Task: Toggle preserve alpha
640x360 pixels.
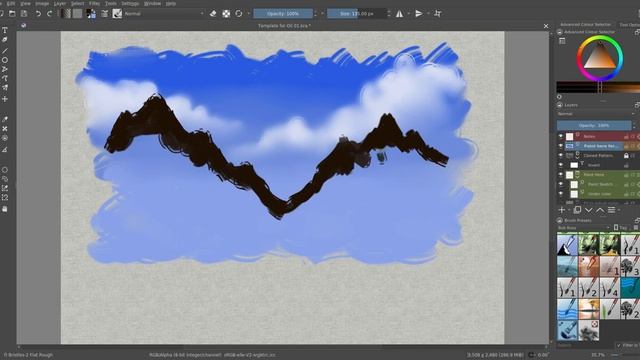Action: pos(226,13)
